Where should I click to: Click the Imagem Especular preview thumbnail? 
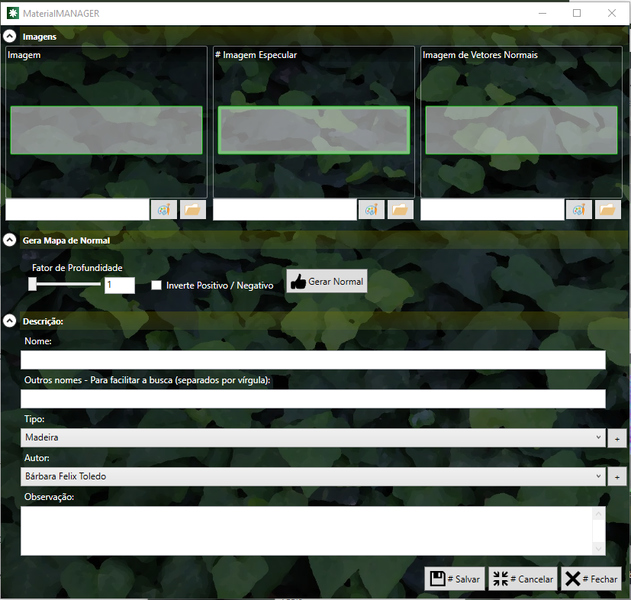314,130
